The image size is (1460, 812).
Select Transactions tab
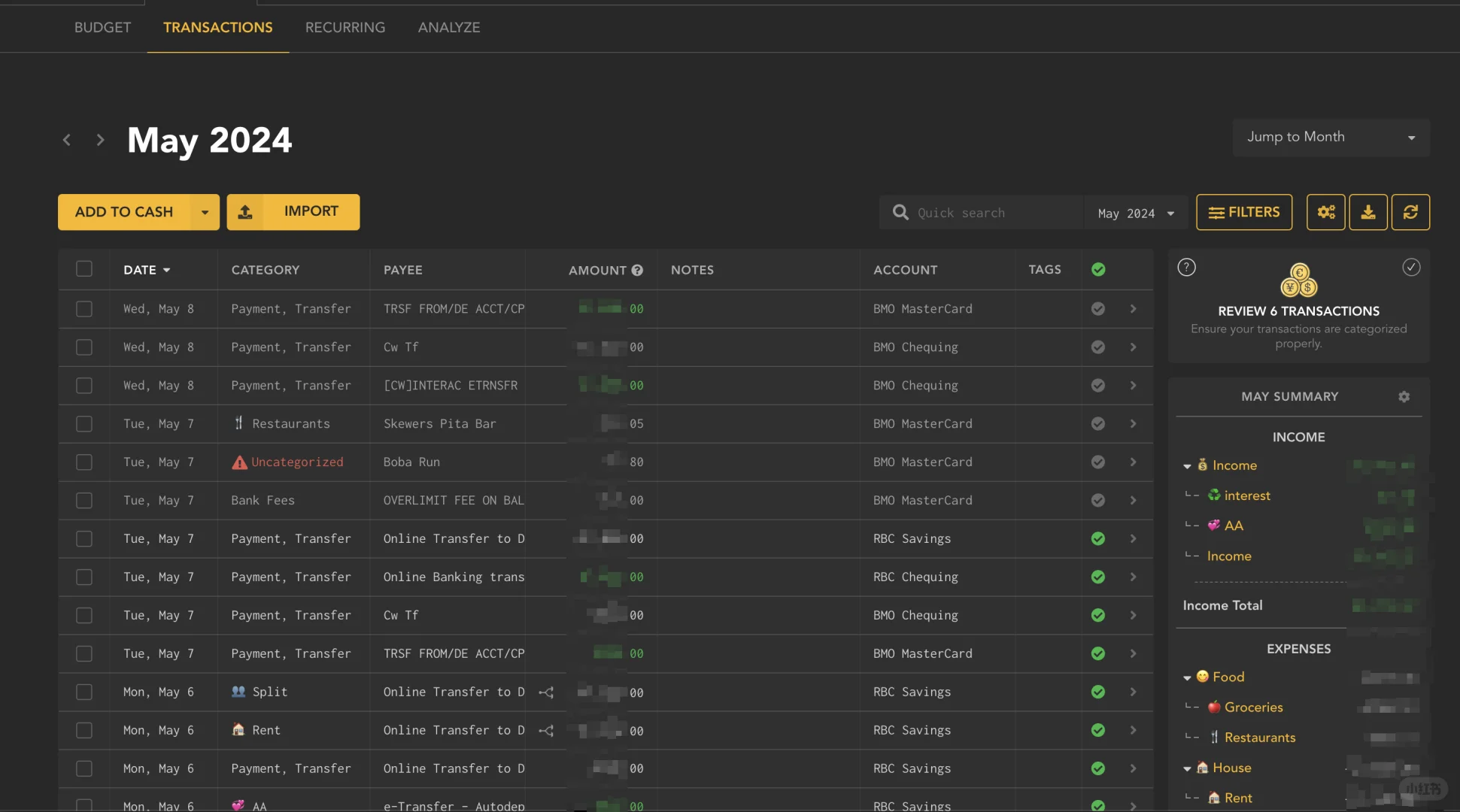tap(218, 27)
